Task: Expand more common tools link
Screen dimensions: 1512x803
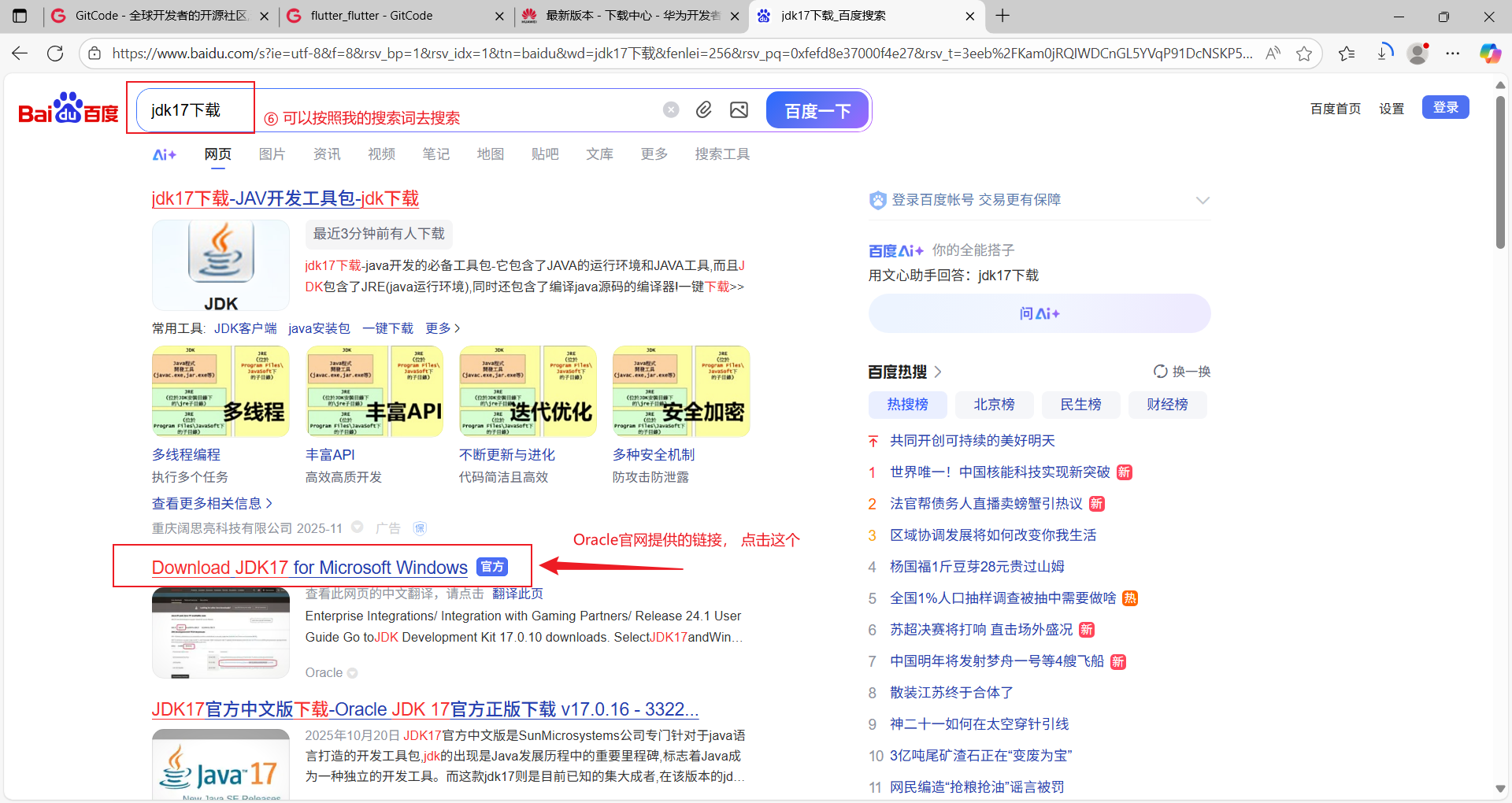Action: coord(443,328)
